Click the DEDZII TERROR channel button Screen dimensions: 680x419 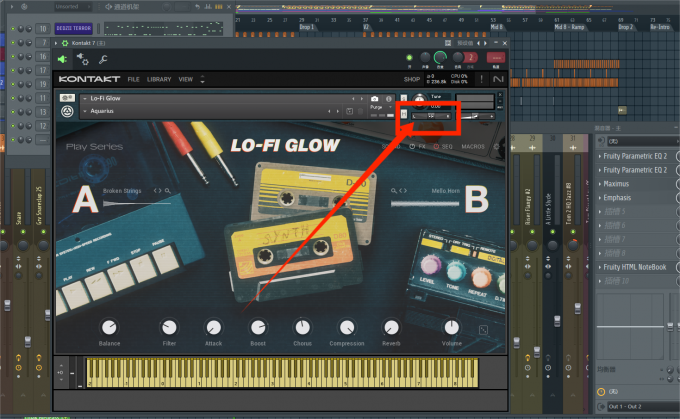point(74,29)
